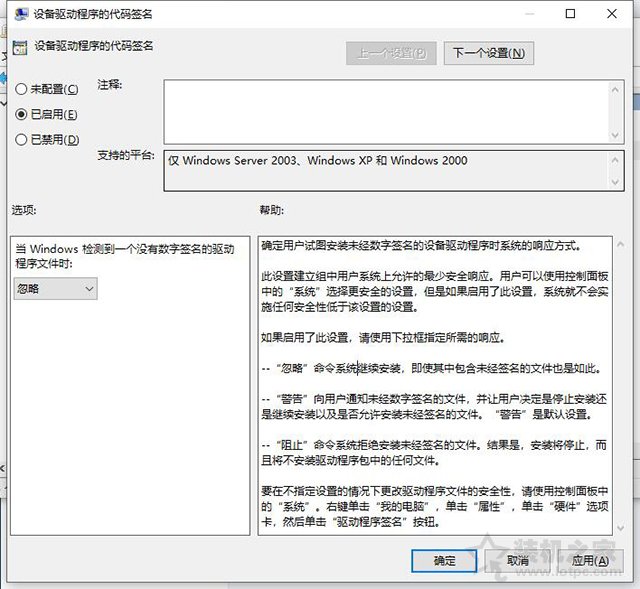The image size is (640, 589).
Task: Click the 取消 button
Action: tap(517, 560)
